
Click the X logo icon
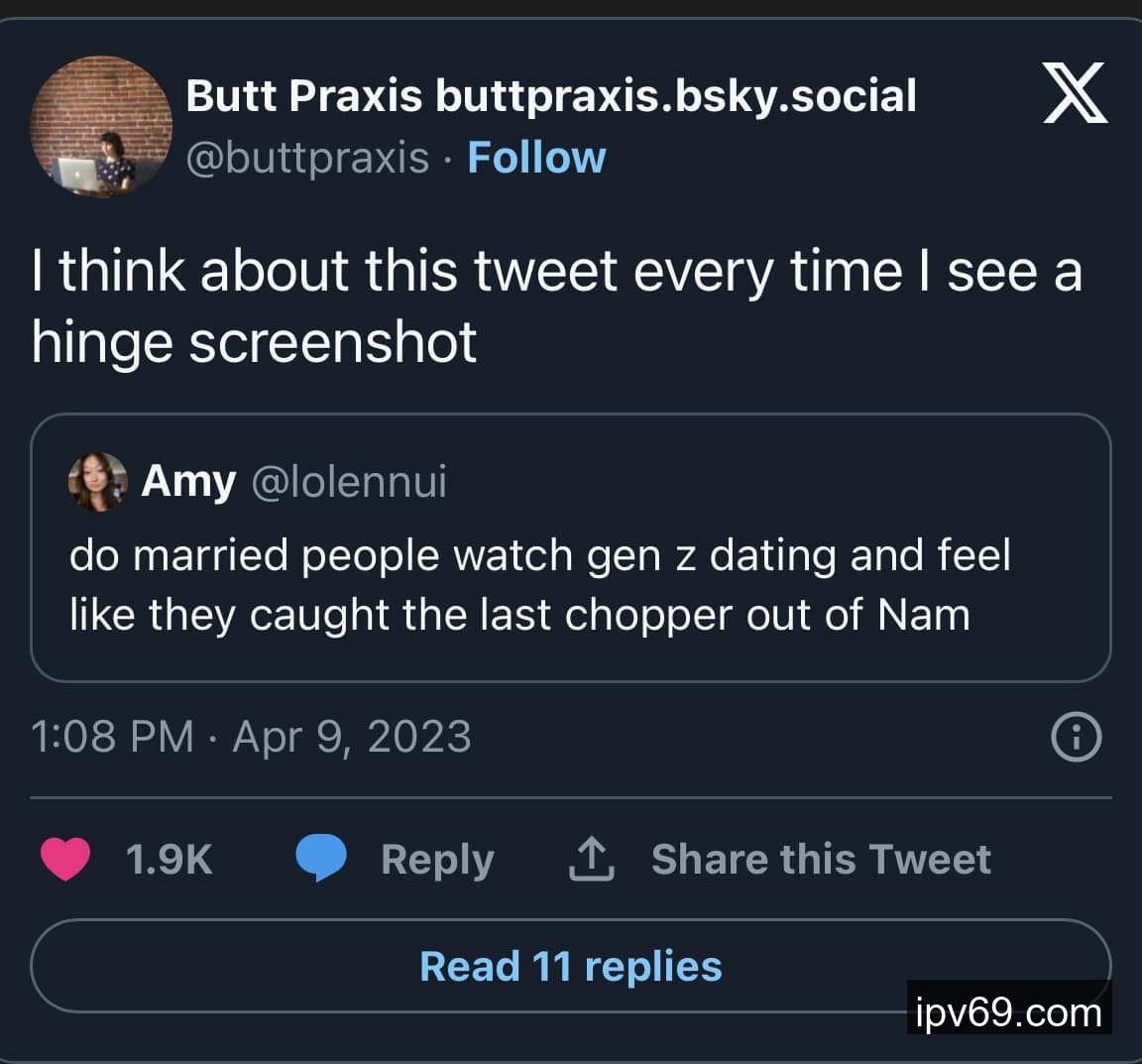(x=1075, y=92)
